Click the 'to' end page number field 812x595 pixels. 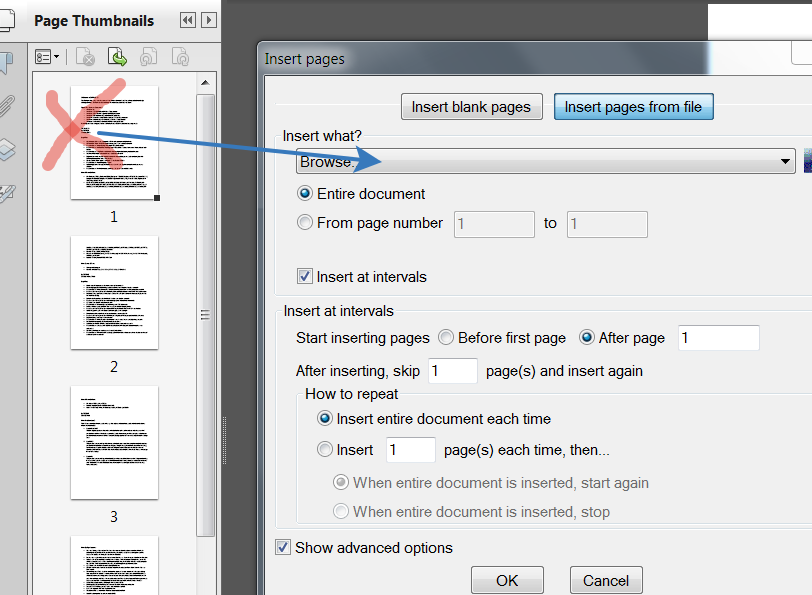pyautogui.click(x=607, y=224)
